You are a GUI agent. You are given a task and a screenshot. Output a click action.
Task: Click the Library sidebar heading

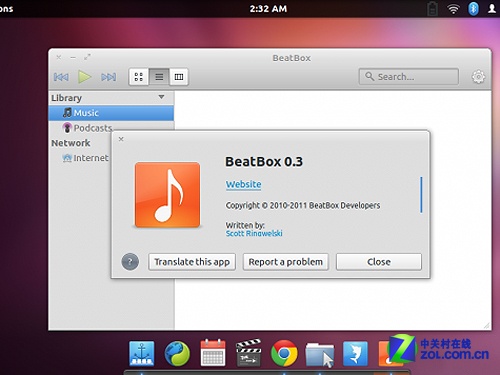[66, 98]
